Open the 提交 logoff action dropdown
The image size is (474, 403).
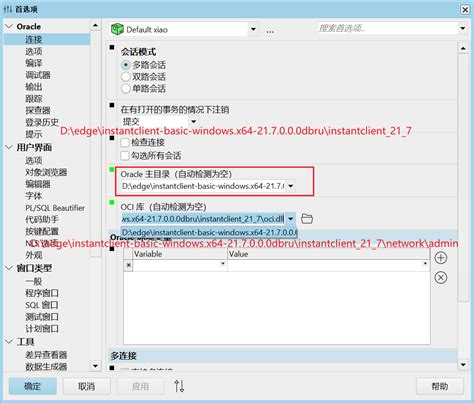tap(193, 121)
